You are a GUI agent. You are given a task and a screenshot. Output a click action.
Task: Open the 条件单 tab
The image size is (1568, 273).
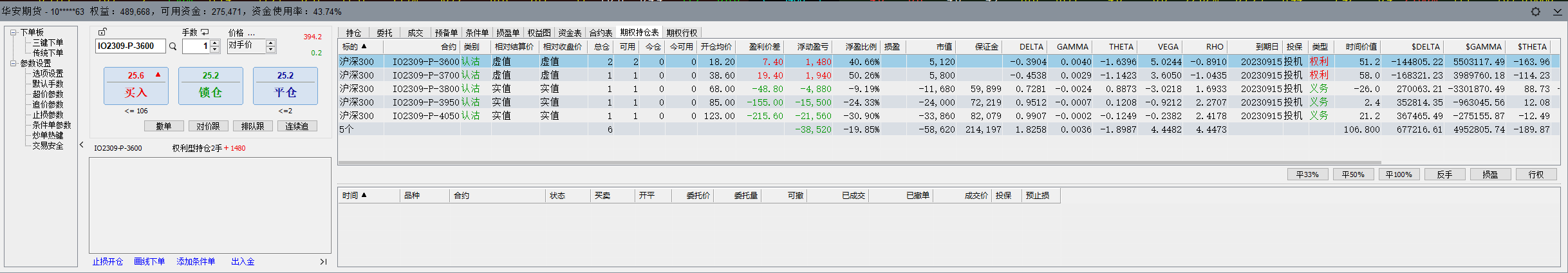click(477, 33)
